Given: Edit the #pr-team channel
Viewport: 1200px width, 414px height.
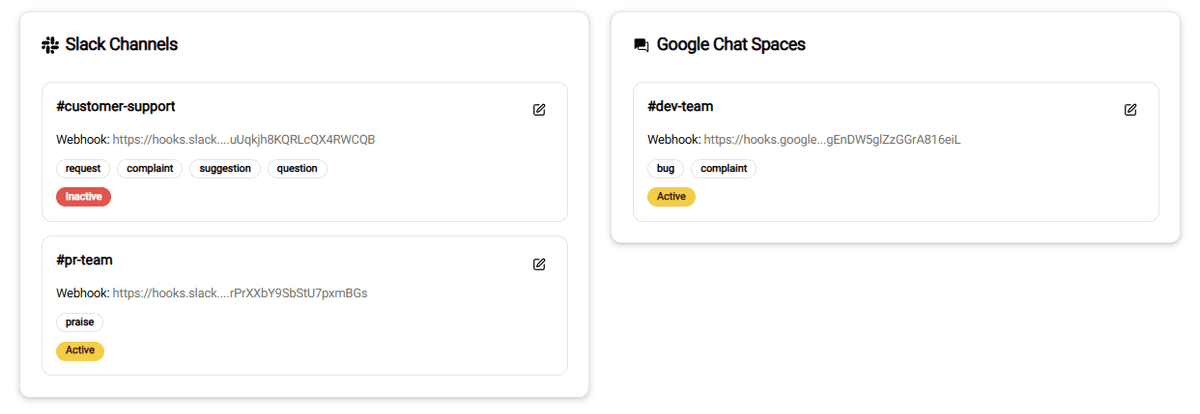Looking at the screenshot, I should click(x=539, y=264).
